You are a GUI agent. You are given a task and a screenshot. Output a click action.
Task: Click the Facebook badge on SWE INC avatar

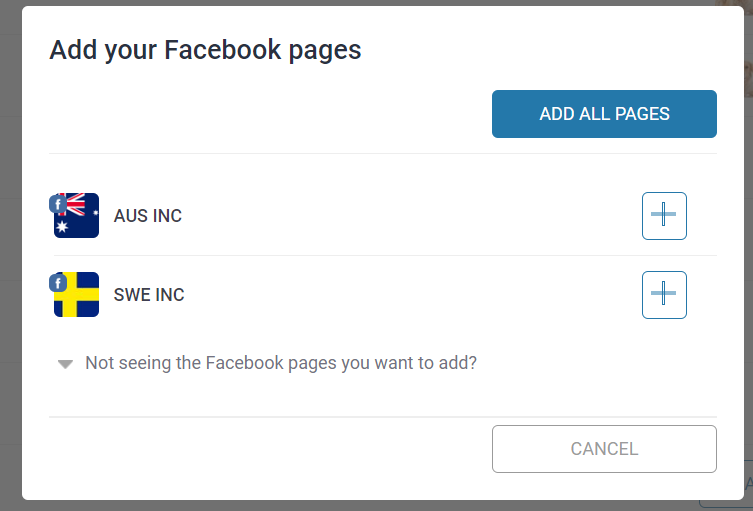[x=58, y=283]
